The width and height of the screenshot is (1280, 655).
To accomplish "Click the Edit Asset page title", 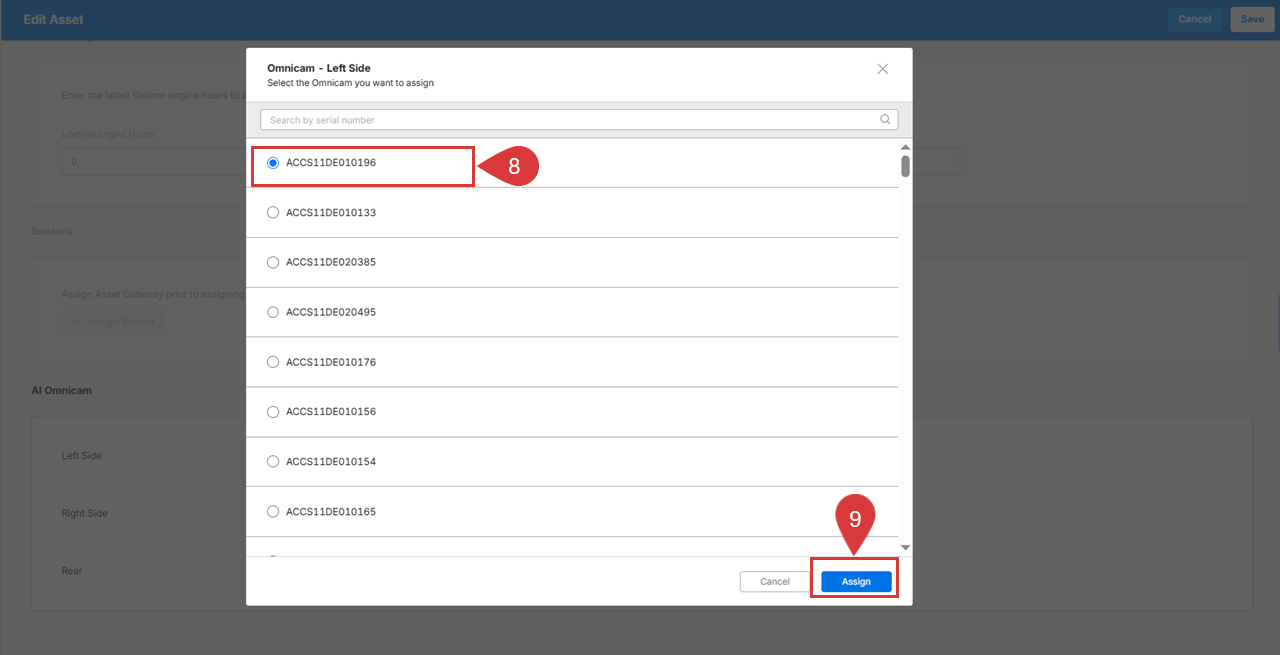I will point(54,19).
